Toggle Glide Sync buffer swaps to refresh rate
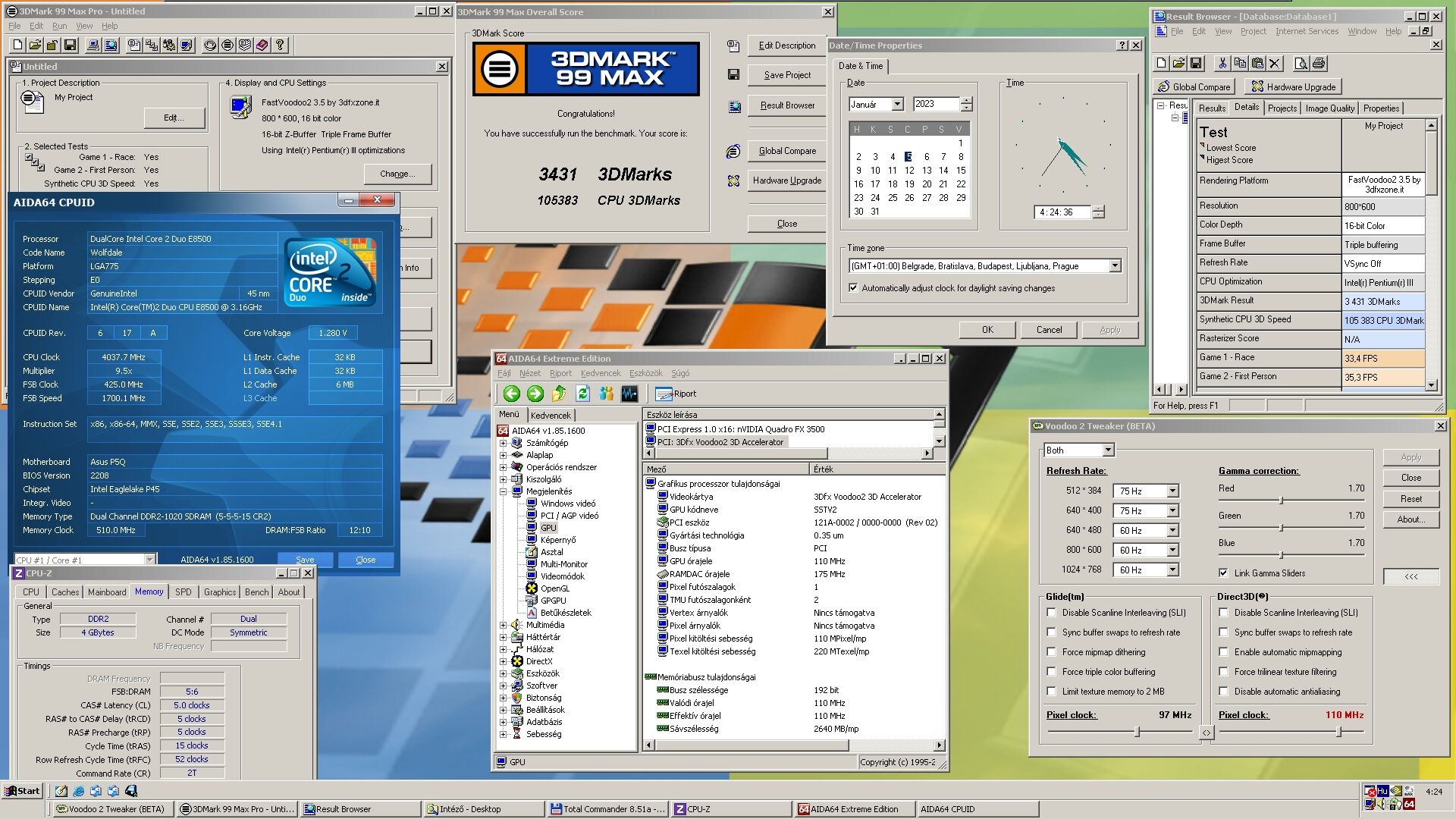 click(1051, 632)
